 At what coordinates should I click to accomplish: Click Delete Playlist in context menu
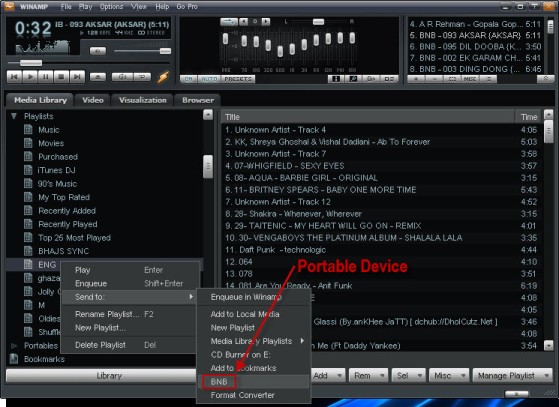click(129, 345)
